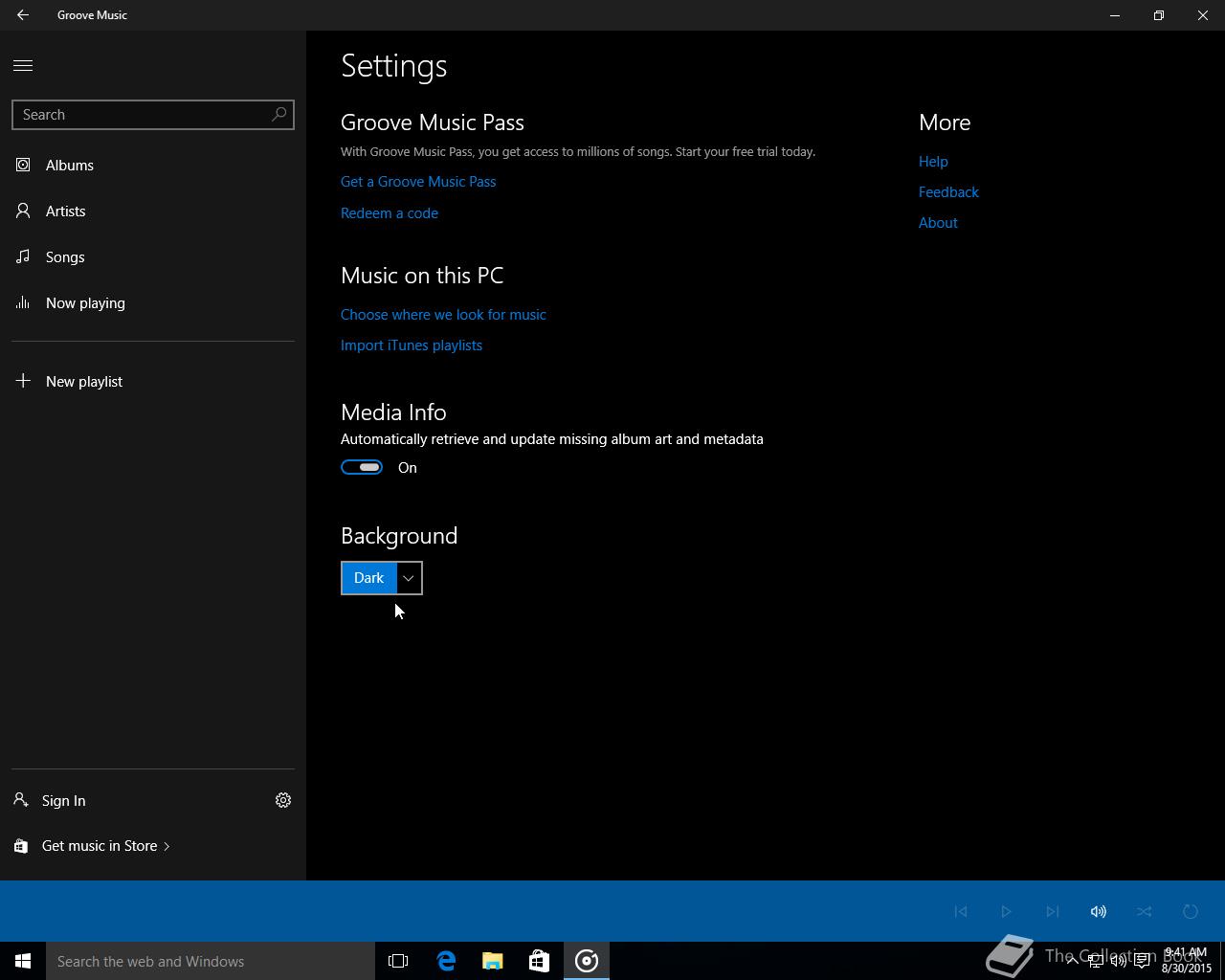Open Albums in the sidebar

(x=153, y=165)
